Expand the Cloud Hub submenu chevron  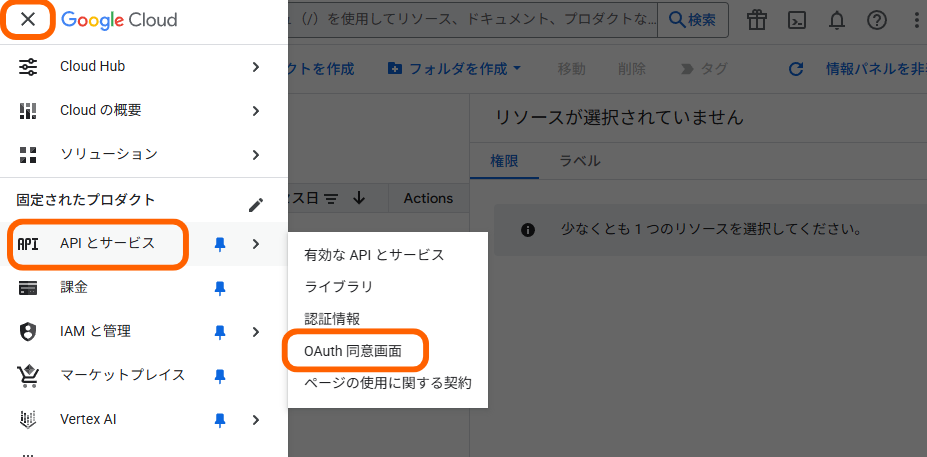tap(255, 67)
